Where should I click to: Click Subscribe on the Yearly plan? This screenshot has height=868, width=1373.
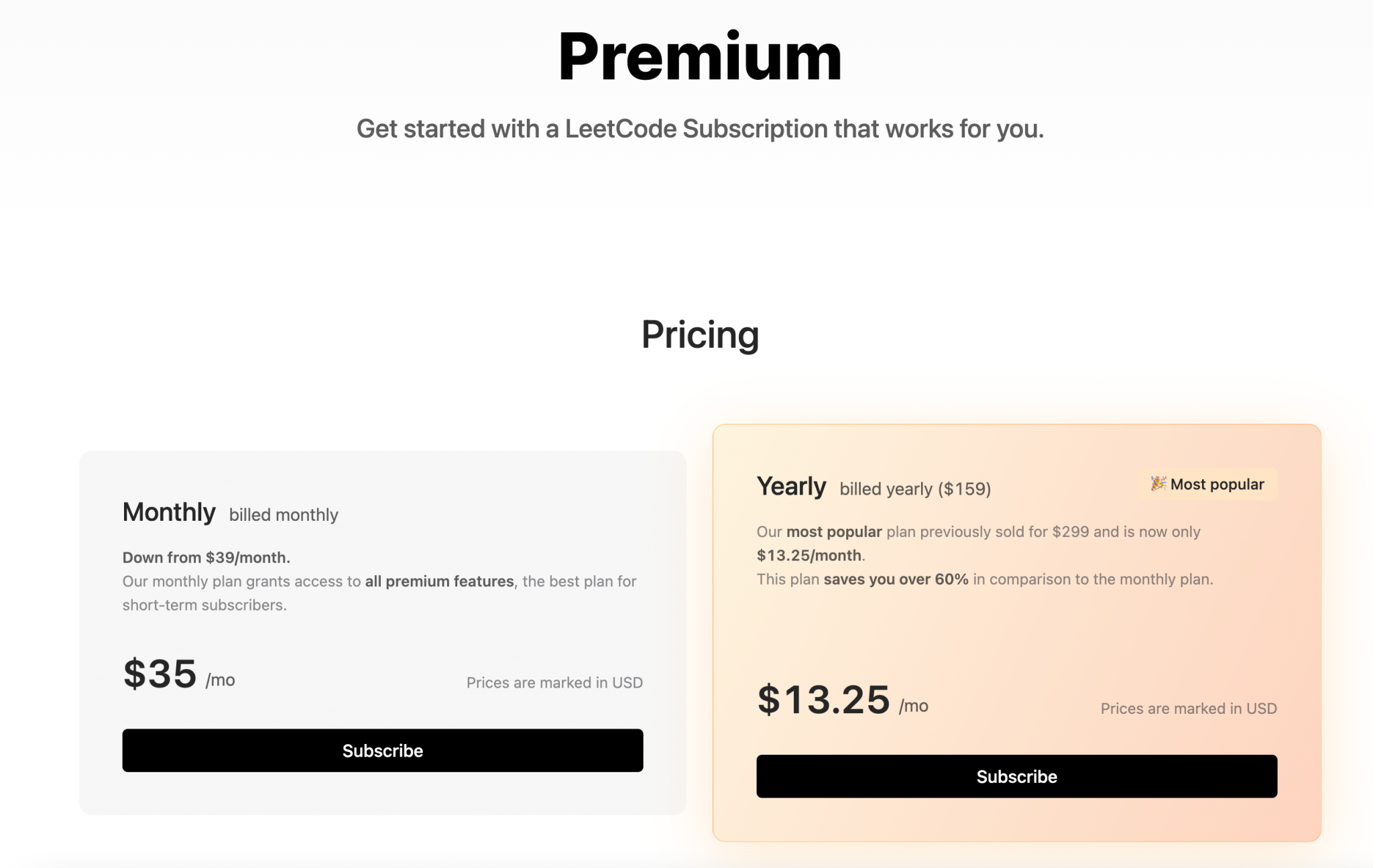(1016, 776)
